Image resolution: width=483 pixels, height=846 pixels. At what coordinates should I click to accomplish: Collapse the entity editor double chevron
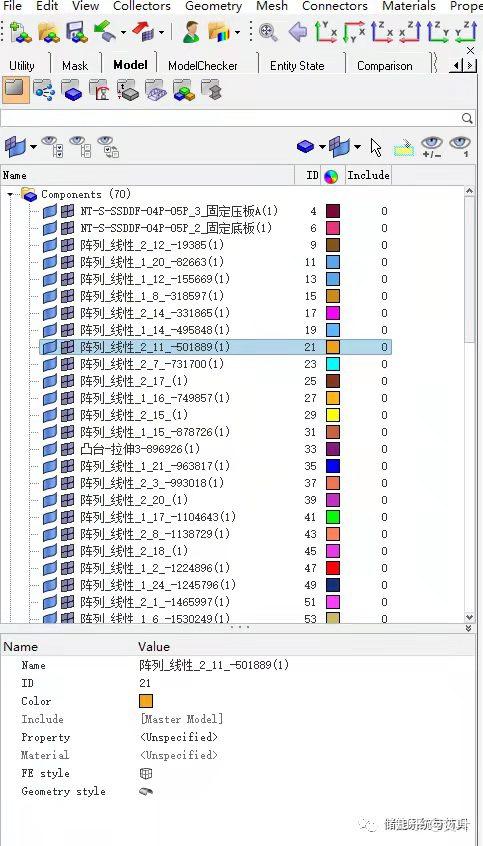468,629
